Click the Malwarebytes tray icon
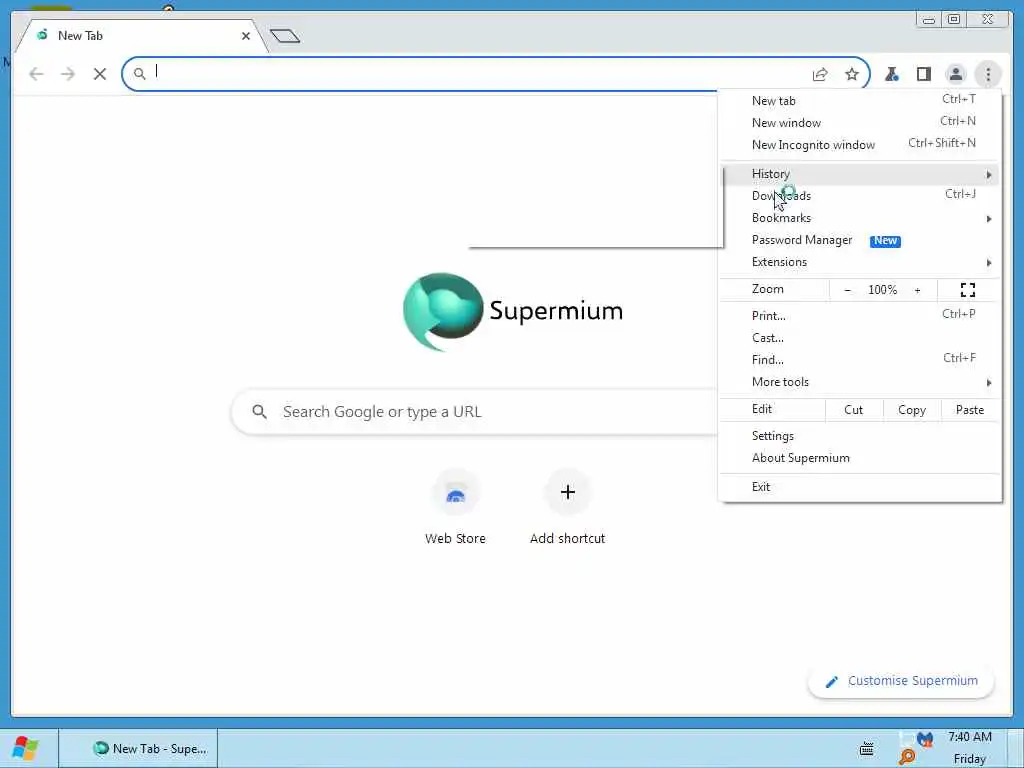Viewport: 1024px width, 768px height. tap(925, 739)
